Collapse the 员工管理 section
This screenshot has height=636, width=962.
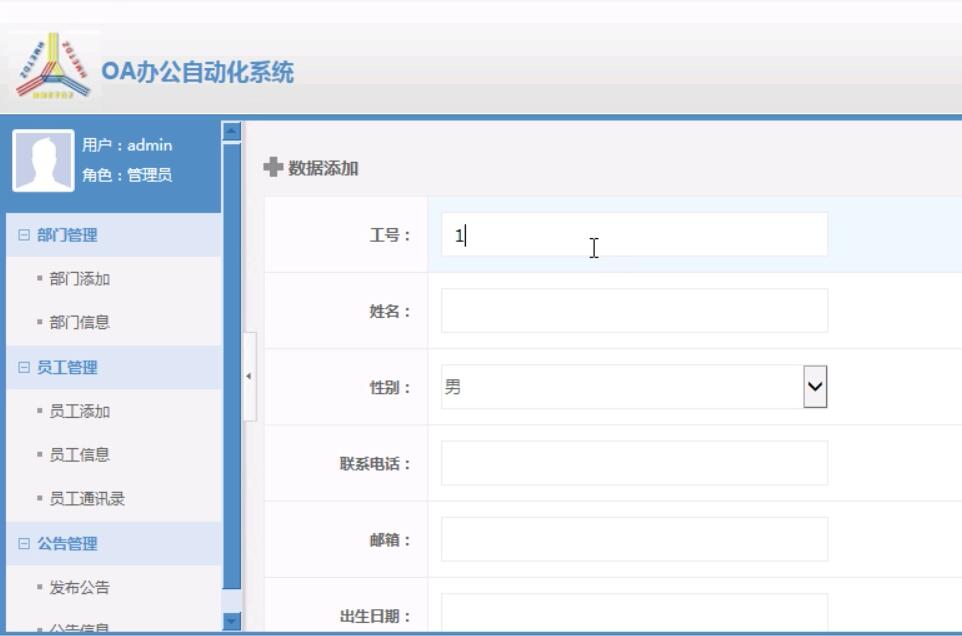(24, 367)
